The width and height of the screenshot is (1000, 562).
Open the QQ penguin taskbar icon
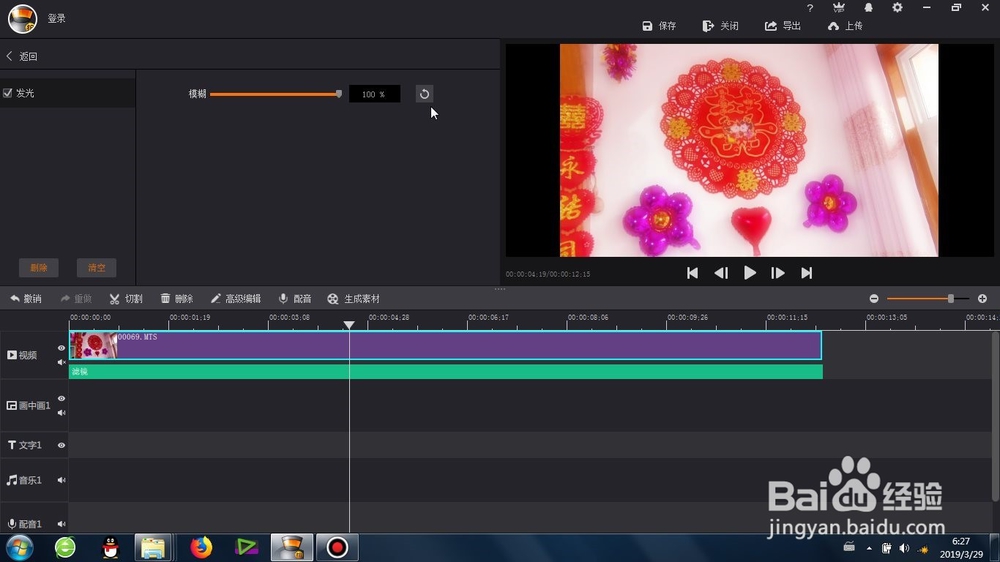click(x=110, y=548)
